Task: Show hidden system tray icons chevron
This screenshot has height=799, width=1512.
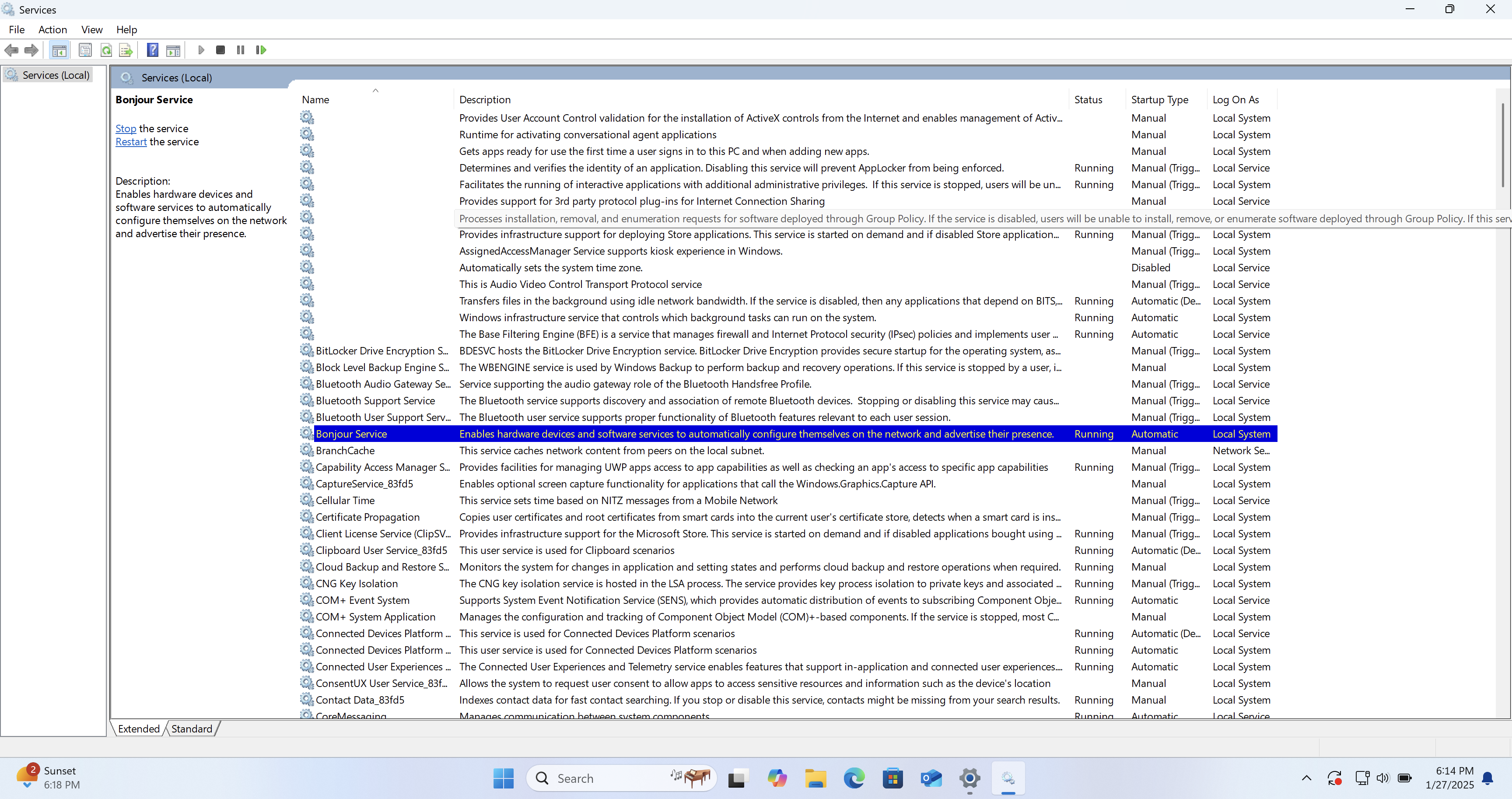Action: pyautogui.click(x=1306, y=778)
